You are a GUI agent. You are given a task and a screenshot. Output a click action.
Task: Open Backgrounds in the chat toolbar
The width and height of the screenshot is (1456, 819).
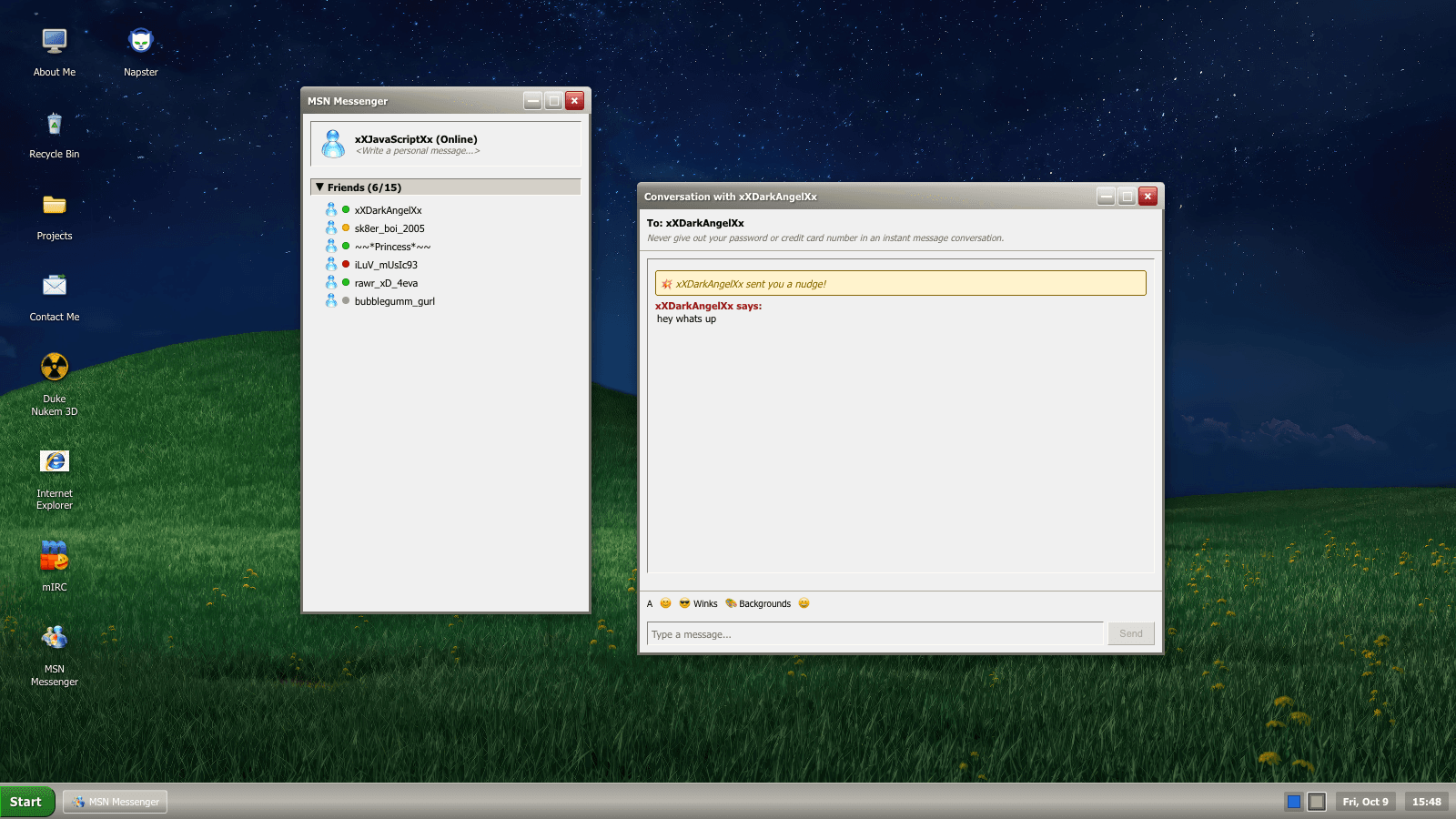(758, 604)
